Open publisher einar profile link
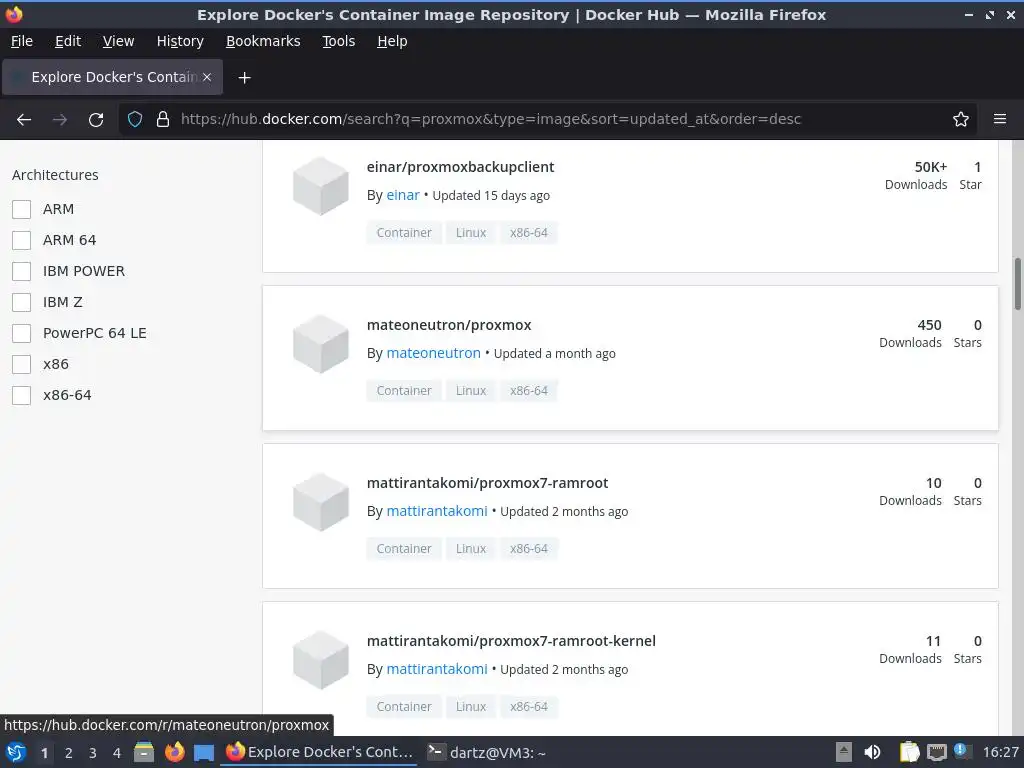Screen dimensions: 1024x768 (403, 195)
